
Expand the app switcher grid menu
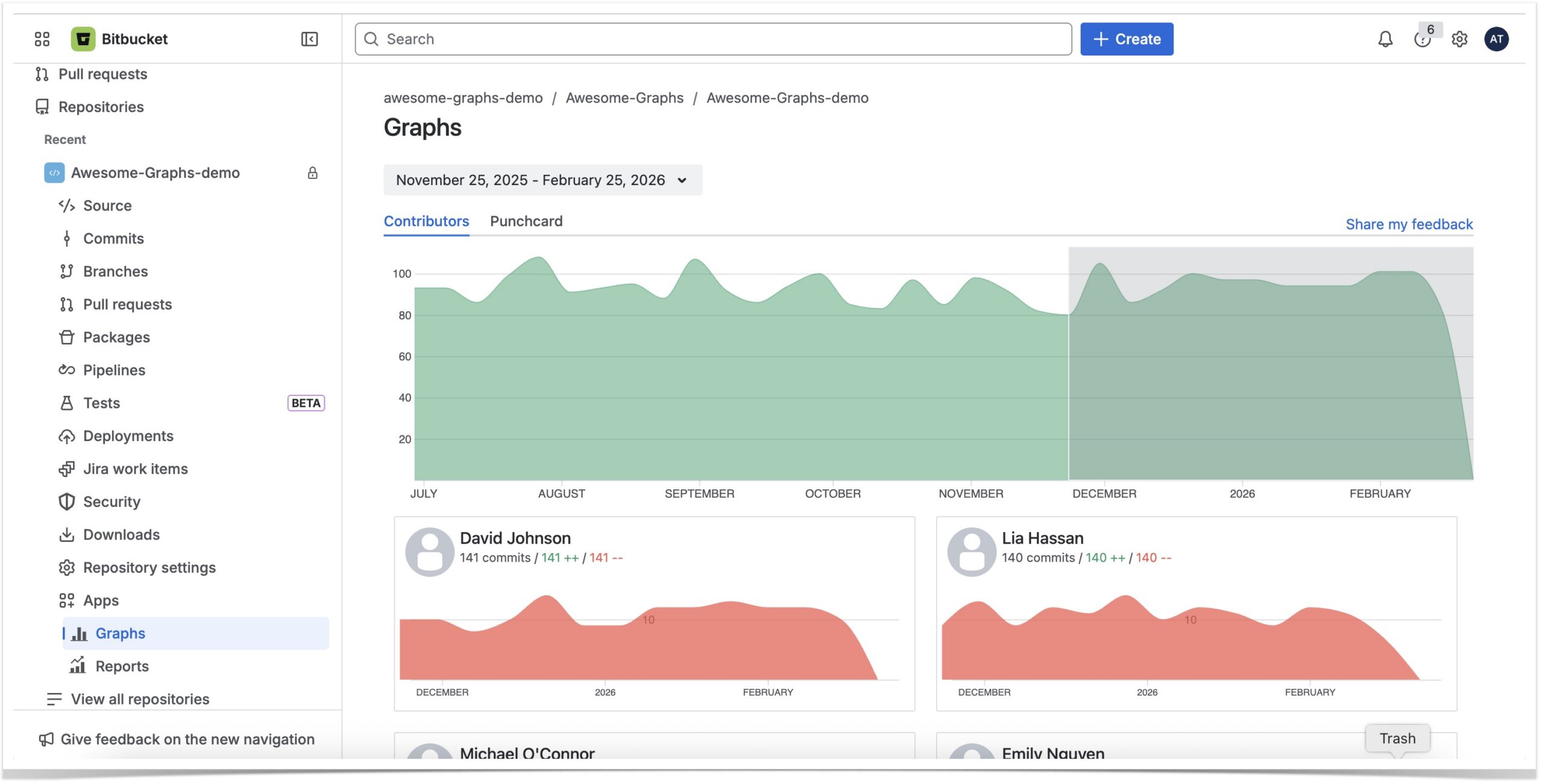point(40,39)
